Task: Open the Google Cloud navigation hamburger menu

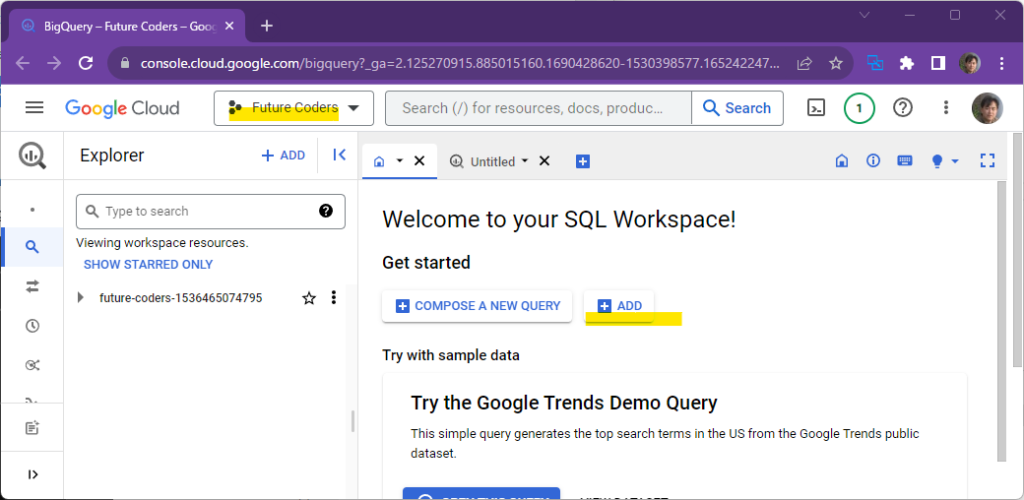Action: (34, 108)
